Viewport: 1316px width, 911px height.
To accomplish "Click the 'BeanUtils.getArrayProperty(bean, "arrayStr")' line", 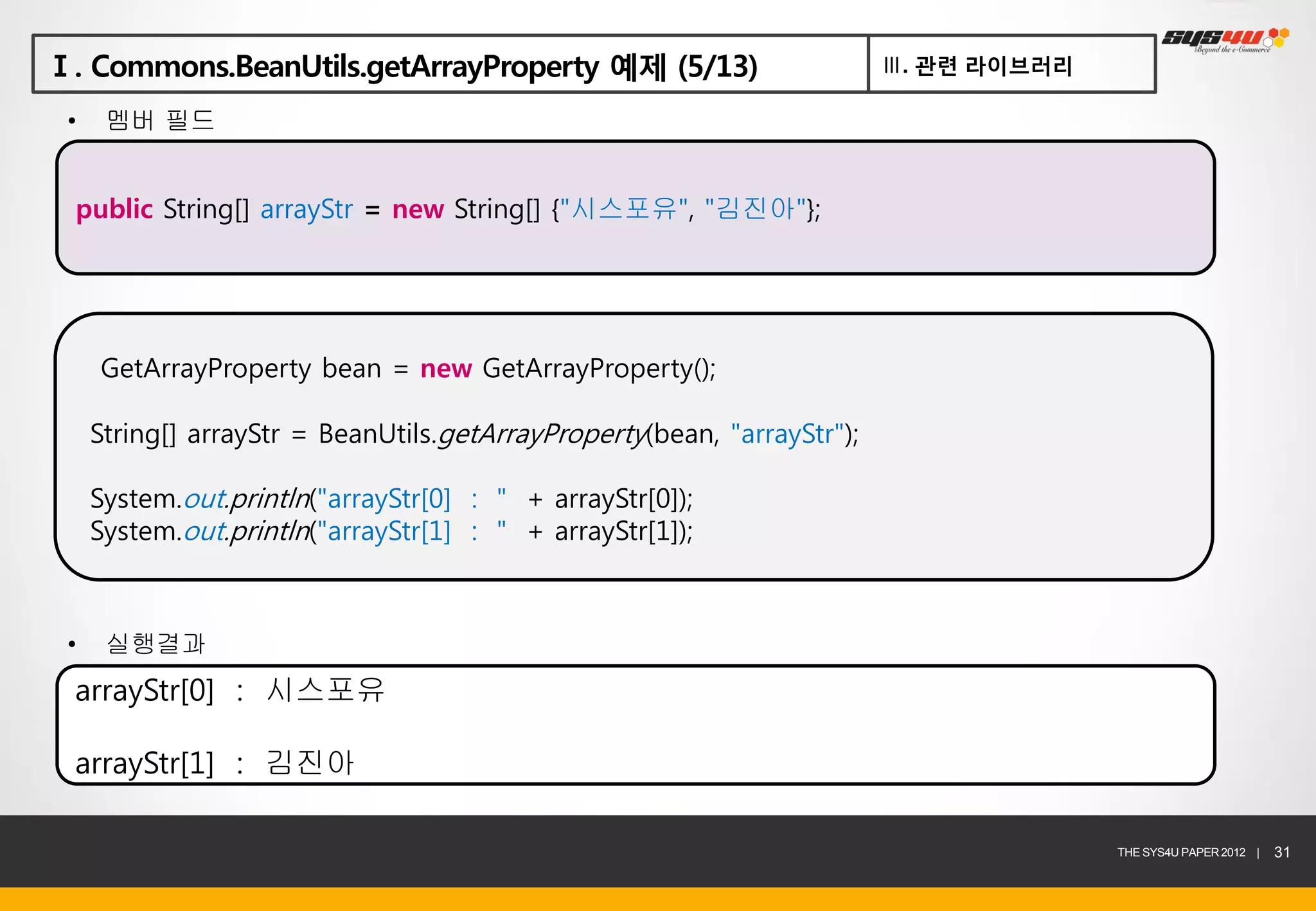I will [474, 434].
